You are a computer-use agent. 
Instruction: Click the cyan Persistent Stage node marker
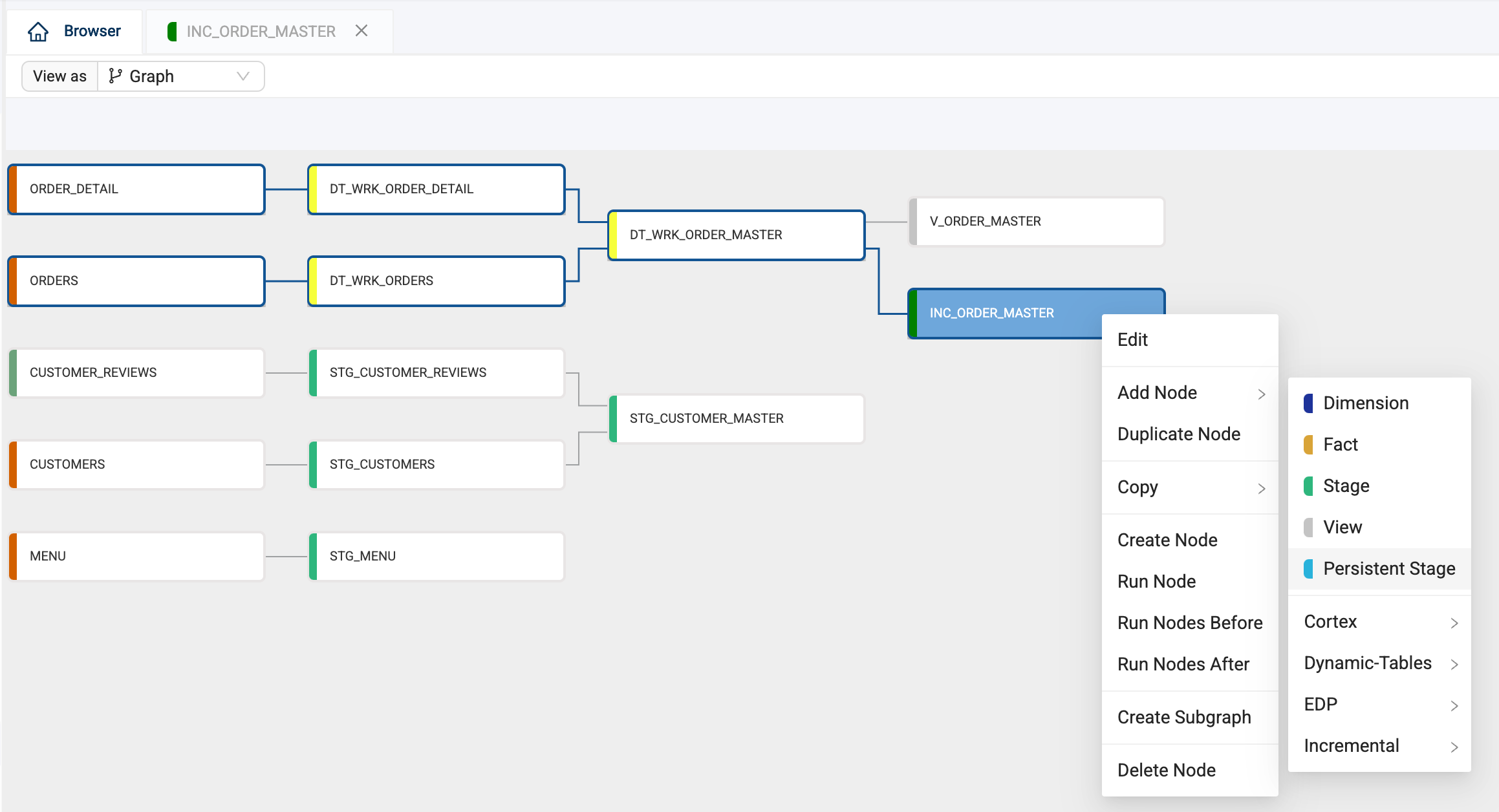[1308, 568]
